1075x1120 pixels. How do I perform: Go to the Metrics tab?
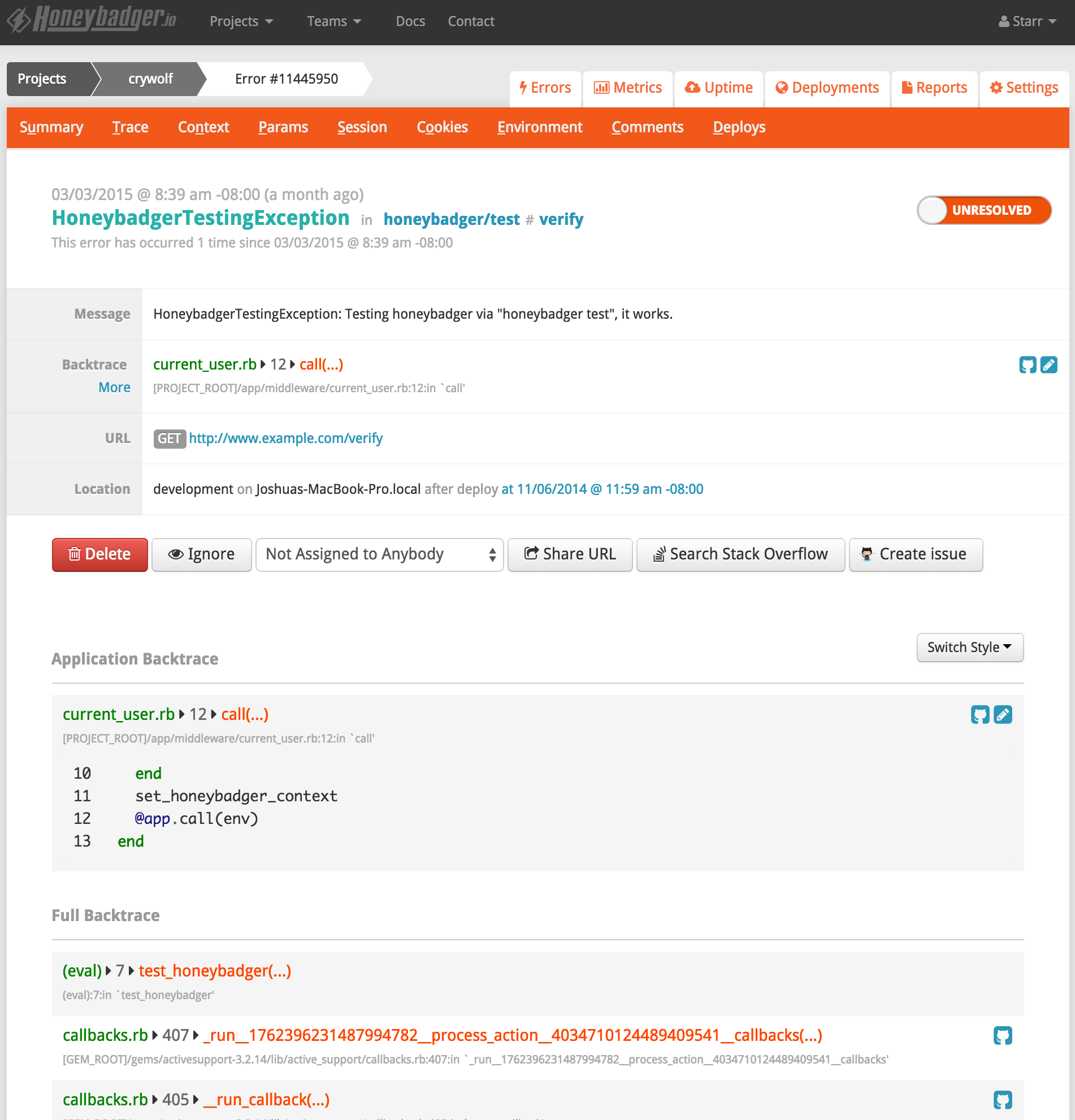coord(627,88)
